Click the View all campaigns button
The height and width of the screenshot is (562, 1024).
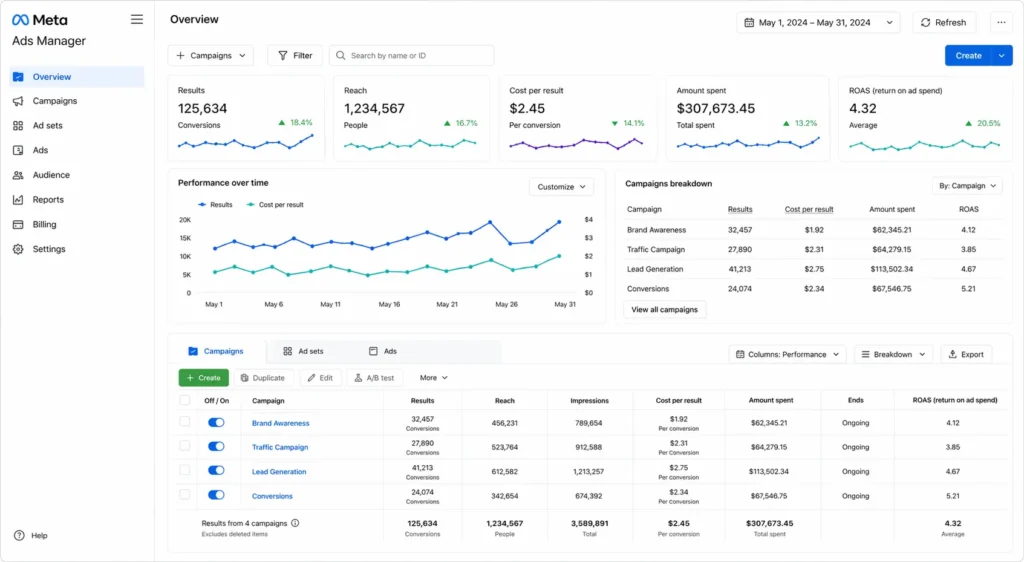[x=665, y=310]
